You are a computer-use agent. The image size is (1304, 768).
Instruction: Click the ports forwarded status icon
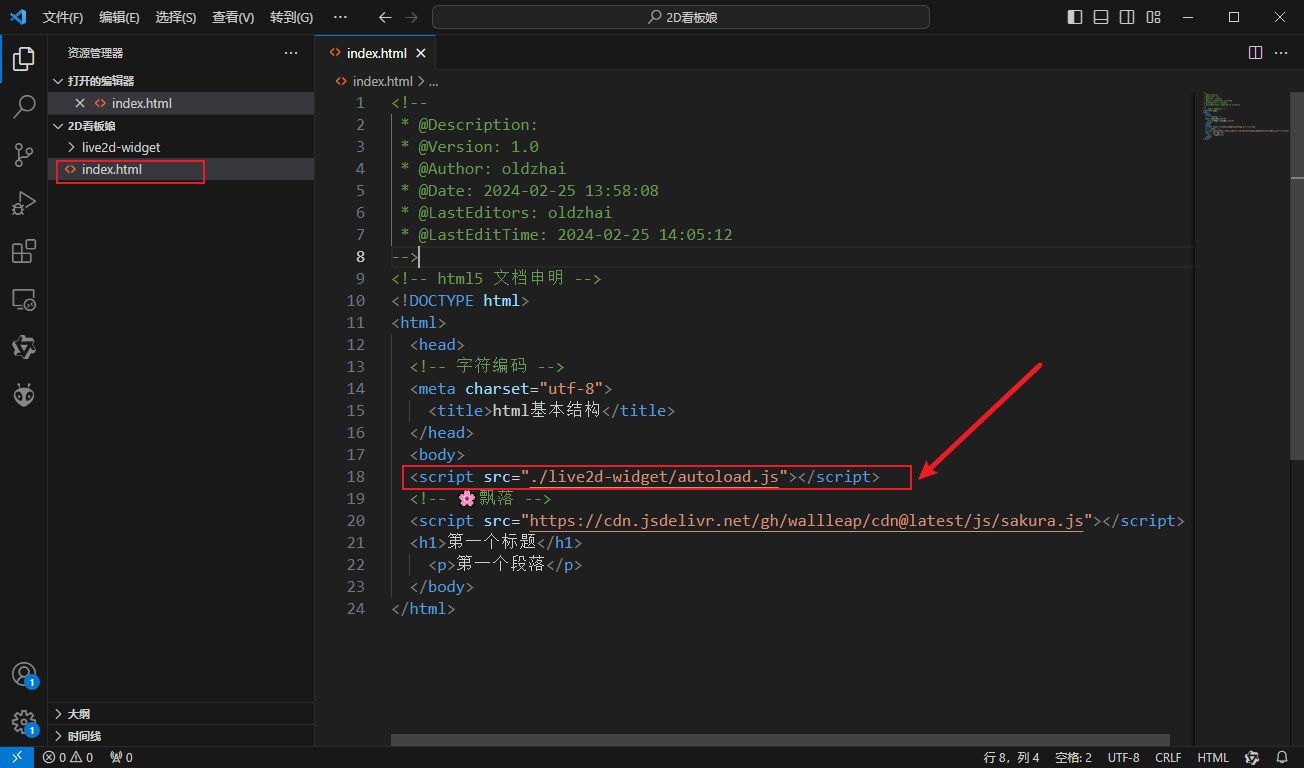point(120,757)
